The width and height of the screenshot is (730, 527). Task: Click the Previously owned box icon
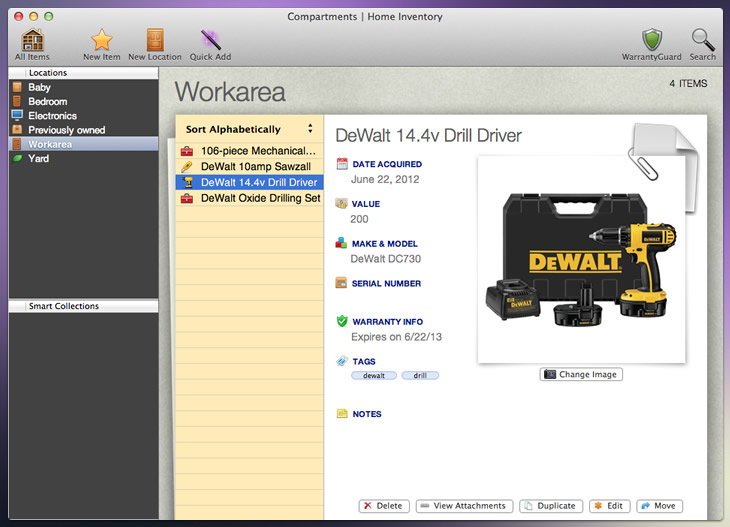tap(17, 129)
